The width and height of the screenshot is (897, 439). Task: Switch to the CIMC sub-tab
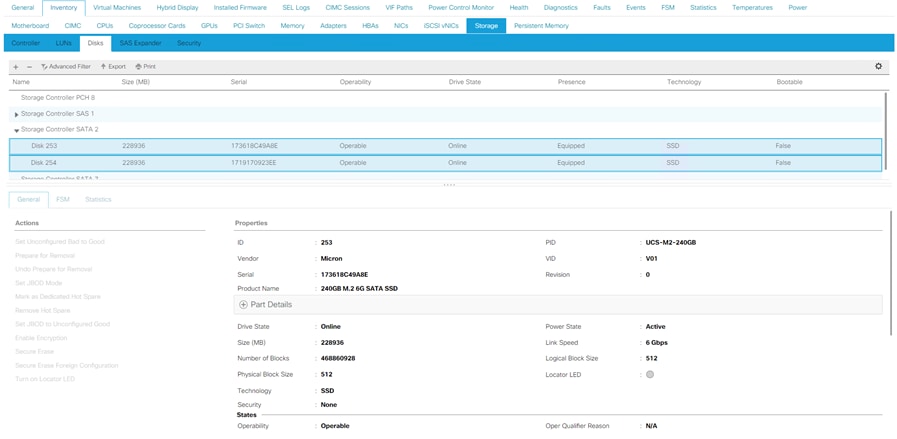(73, 26)
